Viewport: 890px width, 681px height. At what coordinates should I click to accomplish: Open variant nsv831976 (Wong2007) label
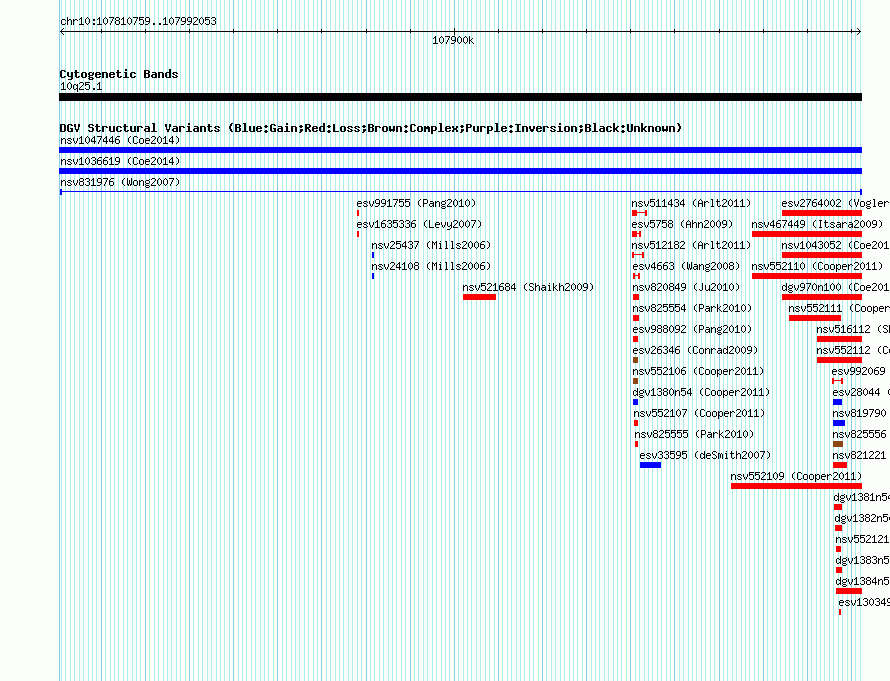click(120, 182)
